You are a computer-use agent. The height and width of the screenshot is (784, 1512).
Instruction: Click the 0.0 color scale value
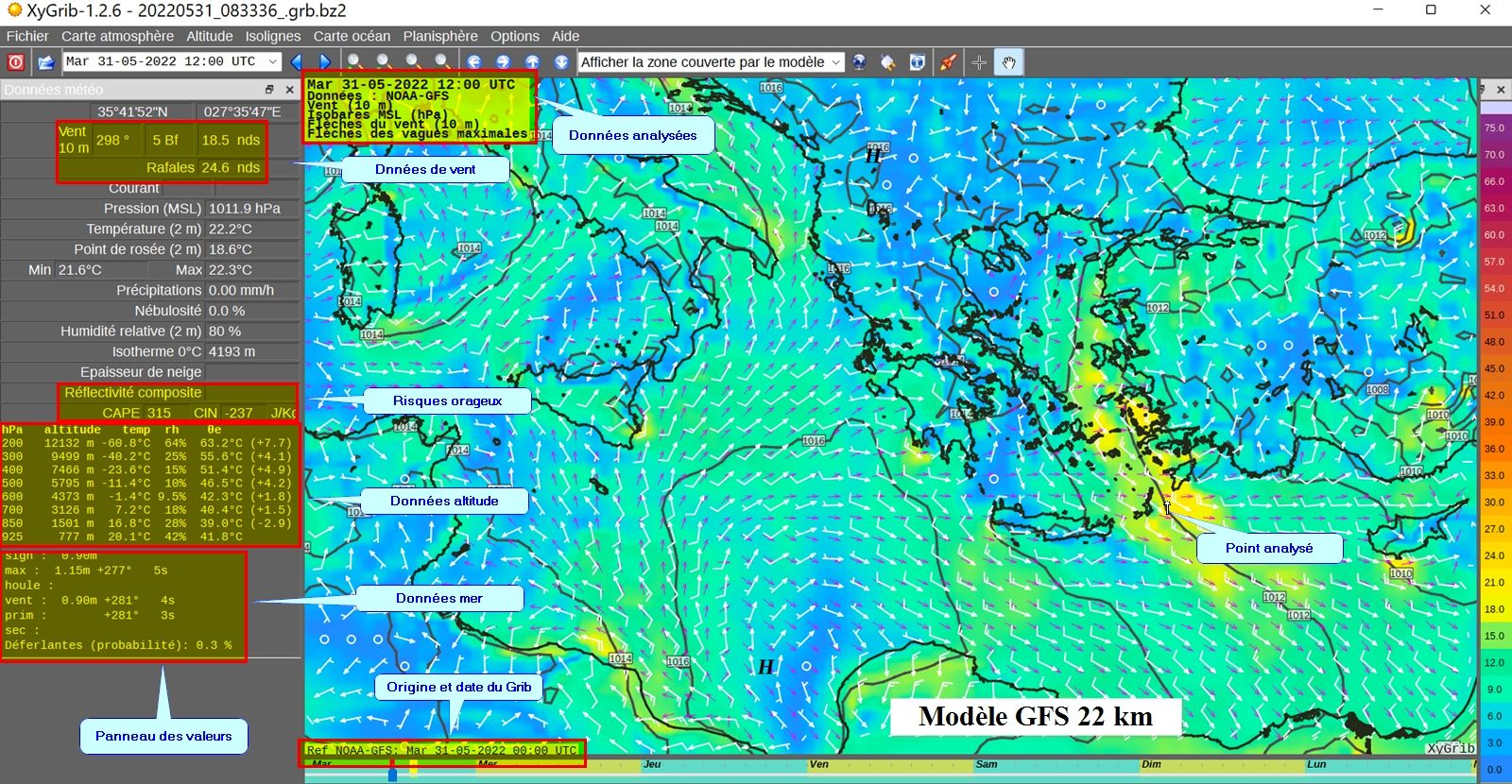(1494, 770)
